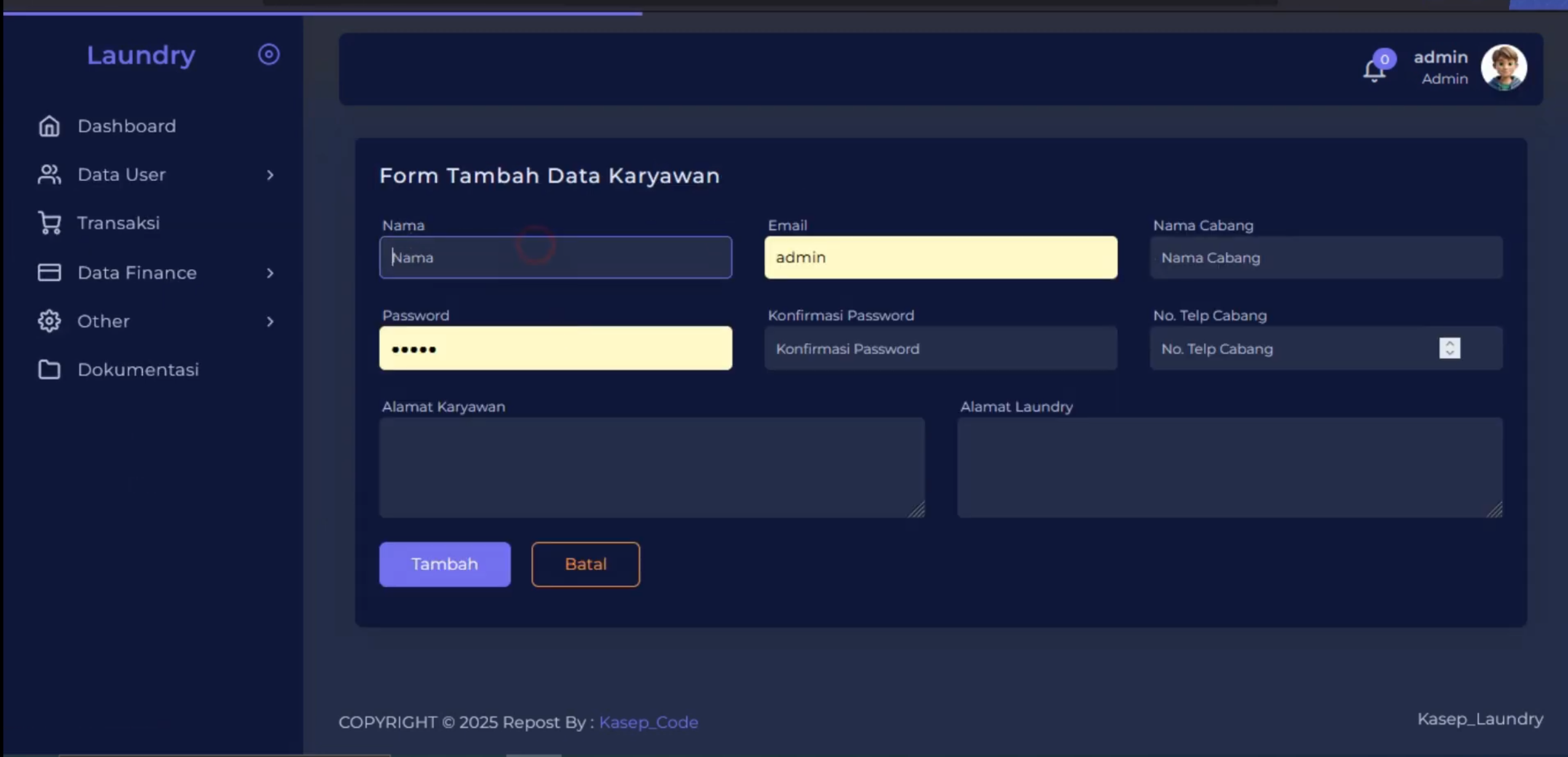Viewport: 1568px width, 757px height.
Task: Expand the Other submenu chevron
Action: pyautogui.click(x=270, y=322)
